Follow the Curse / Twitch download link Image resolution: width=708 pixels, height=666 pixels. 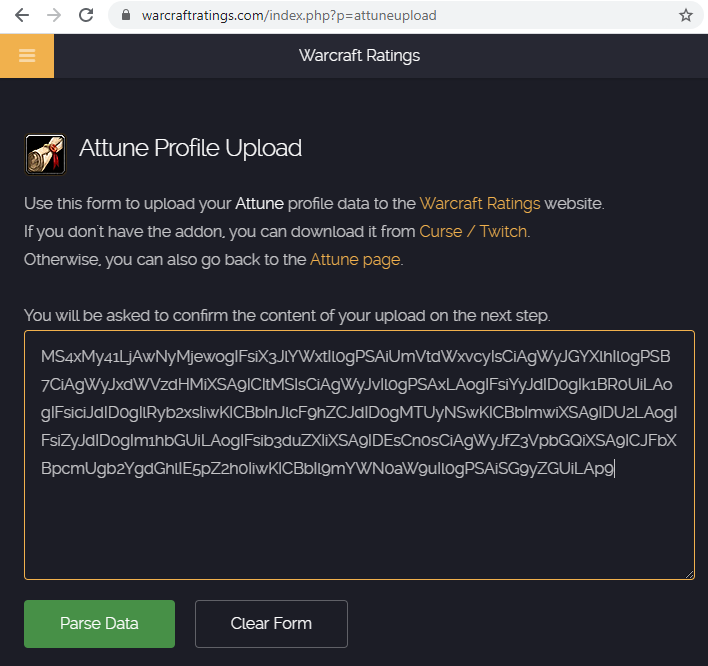pyautogui.click(x=473, y=231)
